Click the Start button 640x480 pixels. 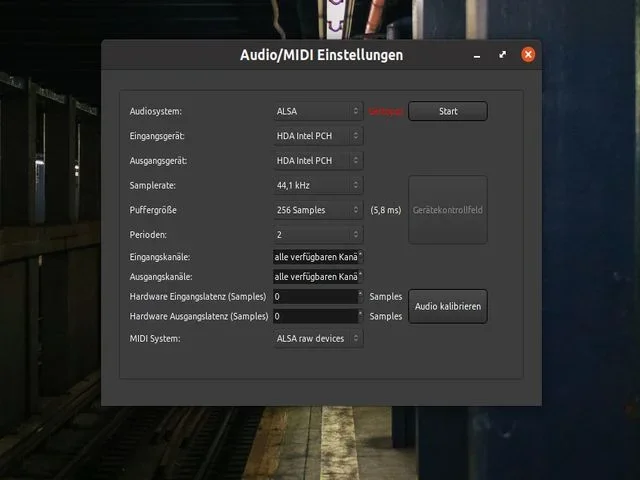[448, 111]
